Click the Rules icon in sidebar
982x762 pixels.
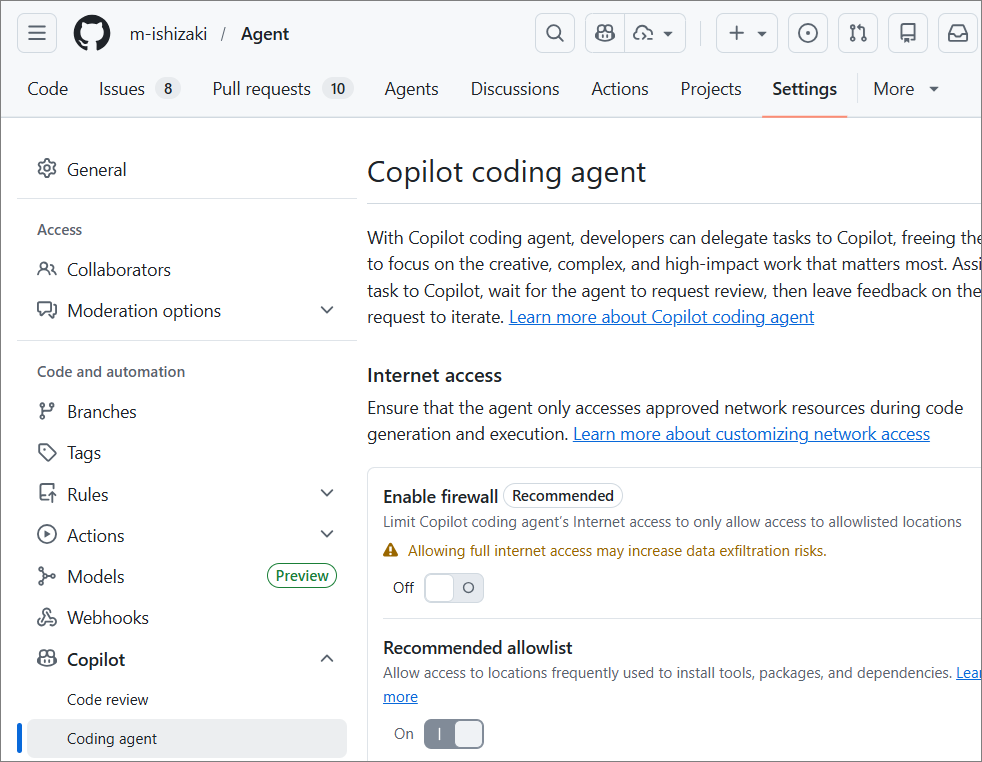pyautogui.click(x=47, y=493)
